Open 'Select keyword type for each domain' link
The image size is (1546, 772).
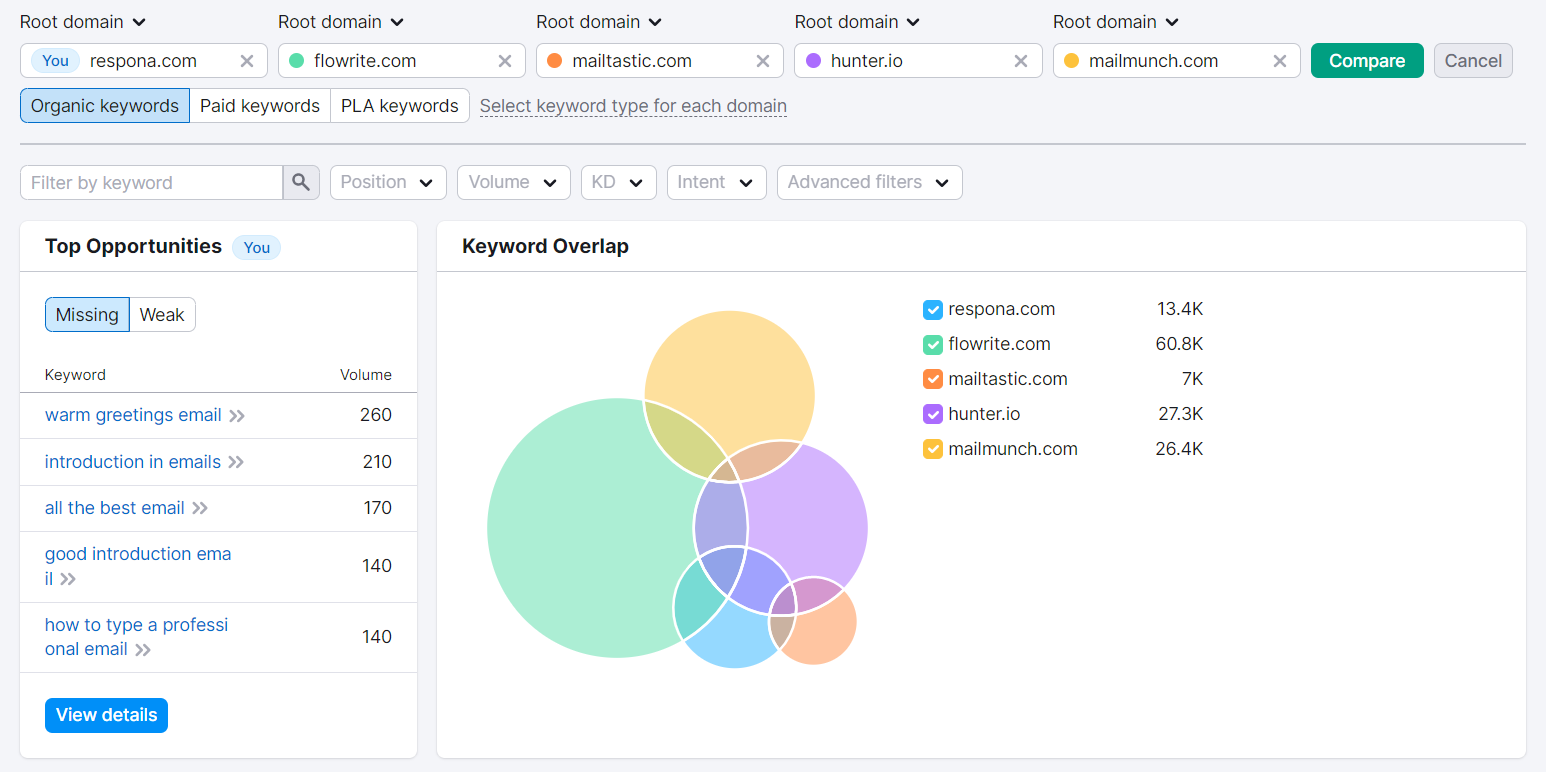[633, 105]
